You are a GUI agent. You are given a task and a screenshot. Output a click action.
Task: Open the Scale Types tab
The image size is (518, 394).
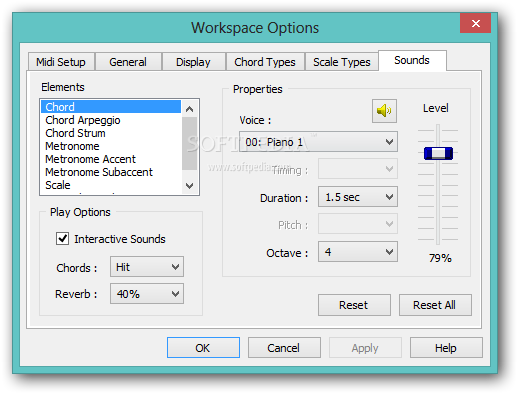342,62
